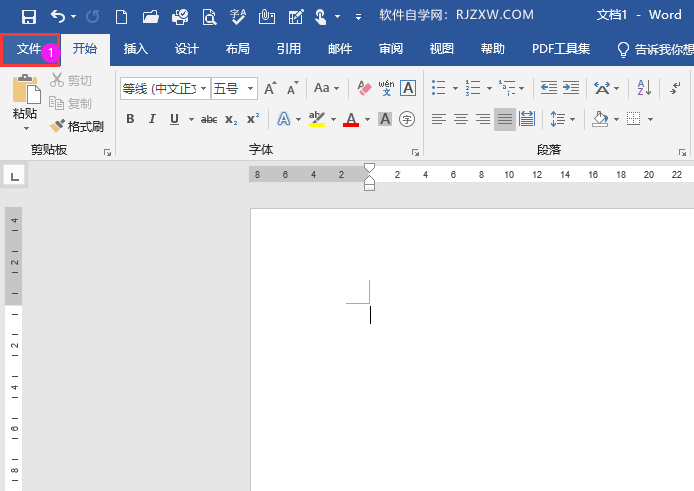Screen dimensions: 694x491
Task: Click the 复制 copy button
Action: 70,103
